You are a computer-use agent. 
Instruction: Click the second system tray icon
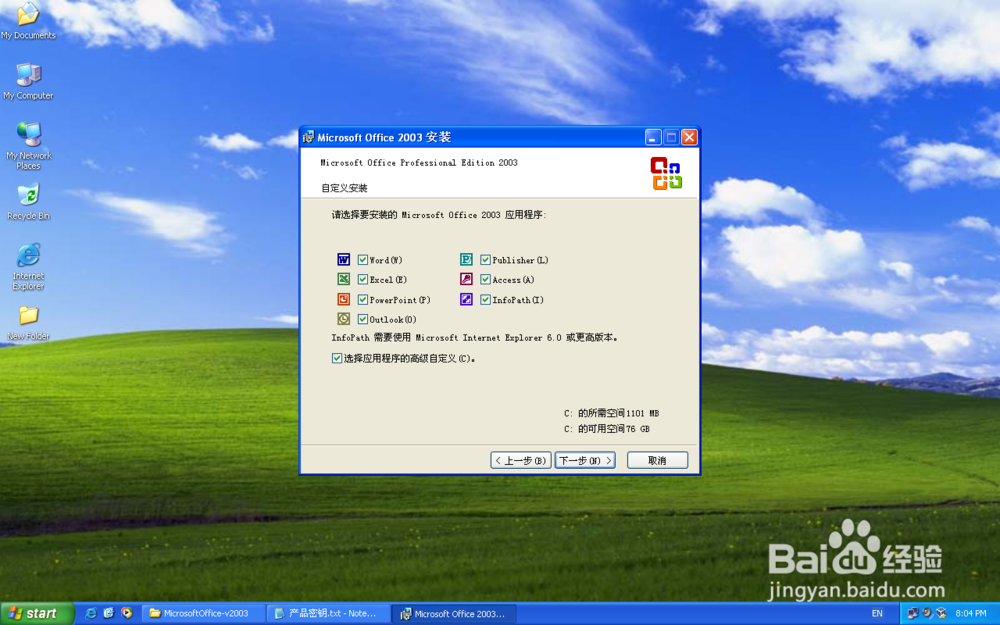[x=927, y=614]
